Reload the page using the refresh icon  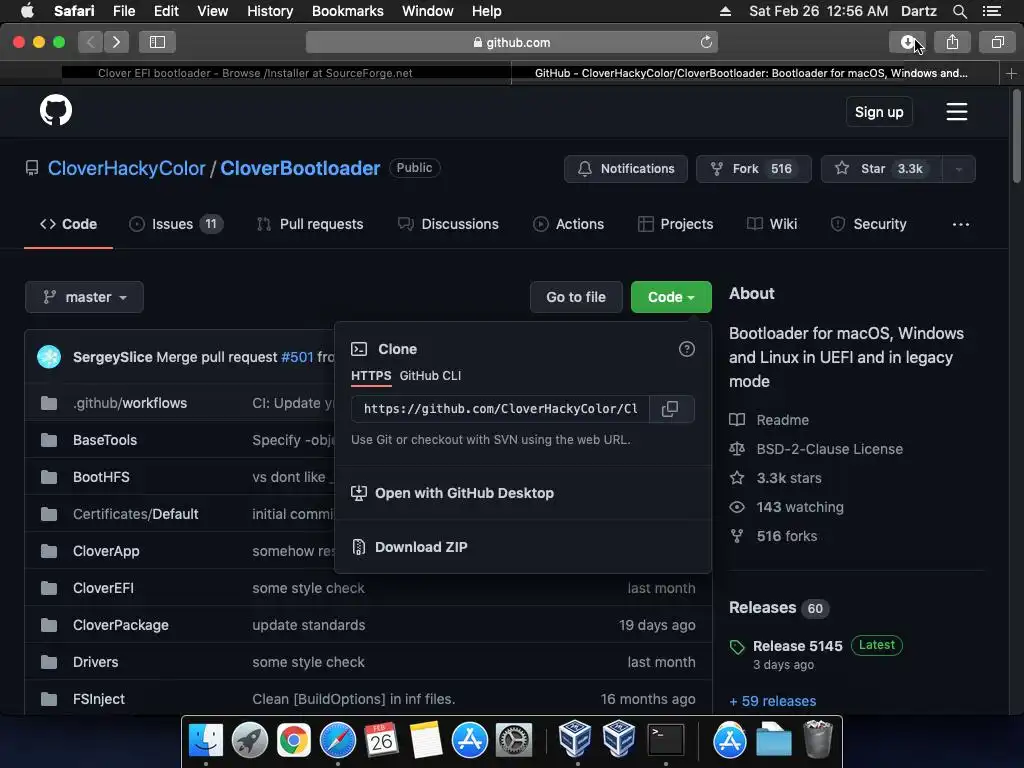coord(706,42)
